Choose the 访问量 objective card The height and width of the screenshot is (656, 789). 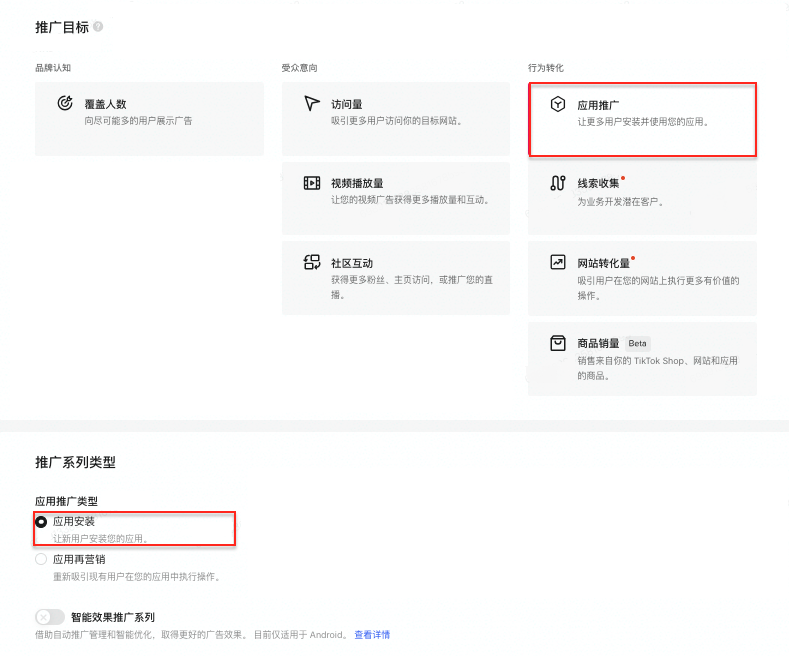(x=396, y=119)
